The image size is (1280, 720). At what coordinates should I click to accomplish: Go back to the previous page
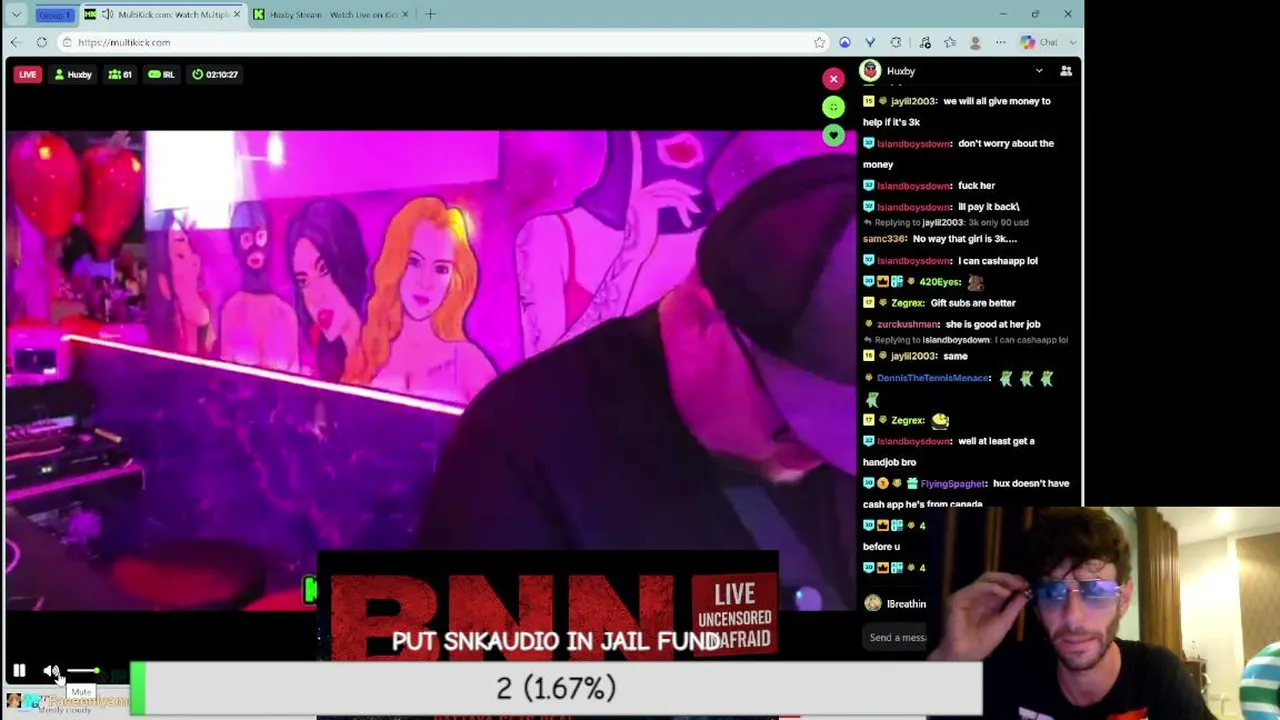coord(15,42)
